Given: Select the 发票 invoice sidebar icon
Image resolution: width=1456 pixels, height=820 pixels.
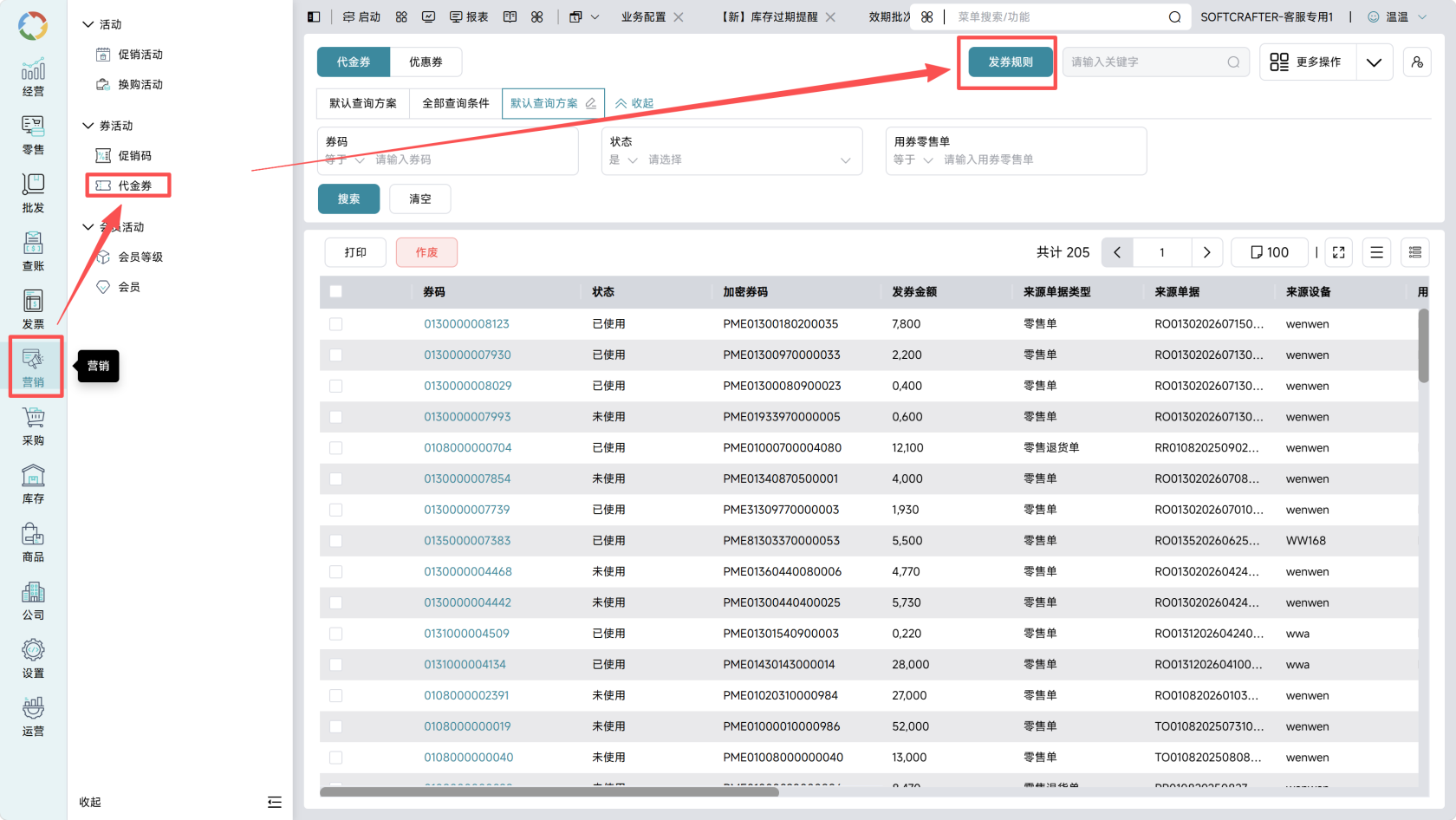Looking at the screenshot, I should pyautogui.click(x=33, y=309).
